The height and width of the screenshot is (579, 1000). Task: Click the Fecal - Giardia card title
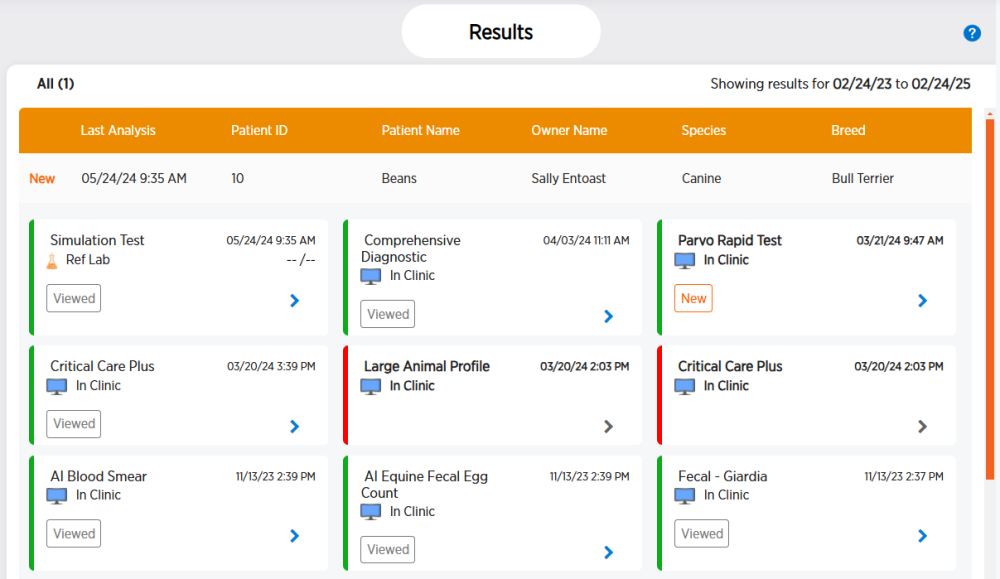pos(723,476)
